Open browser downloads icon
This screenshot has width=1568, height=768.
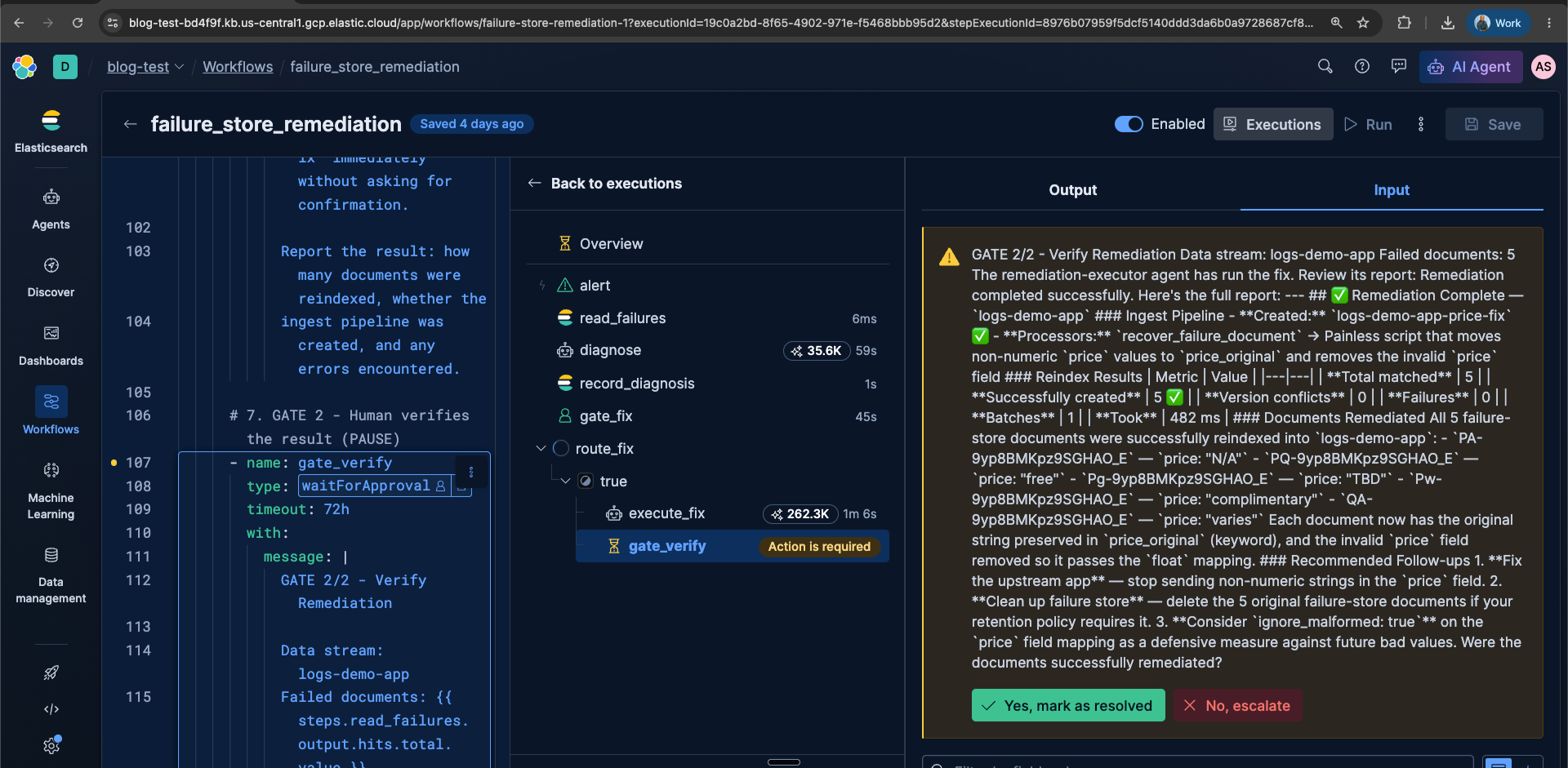click(1448, 23)
